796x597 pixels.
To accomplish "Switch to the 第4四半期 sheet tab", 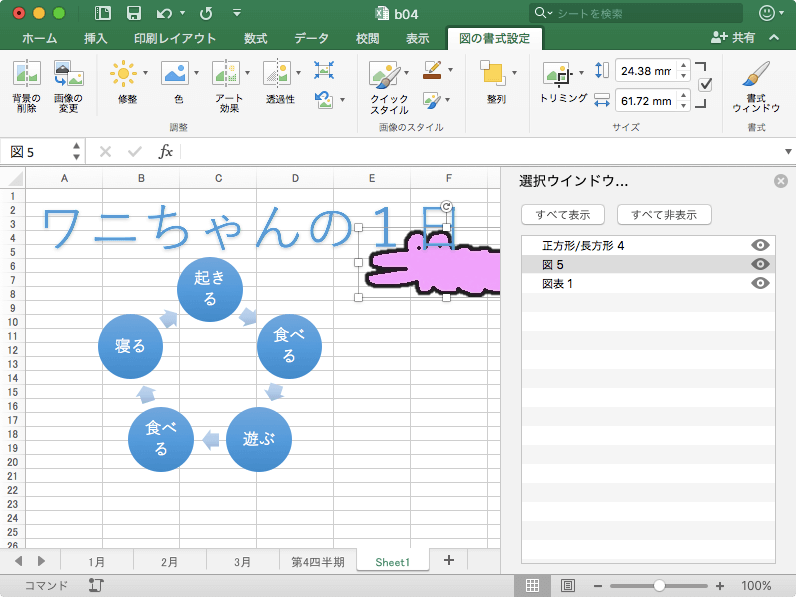I will pos(318,561).
